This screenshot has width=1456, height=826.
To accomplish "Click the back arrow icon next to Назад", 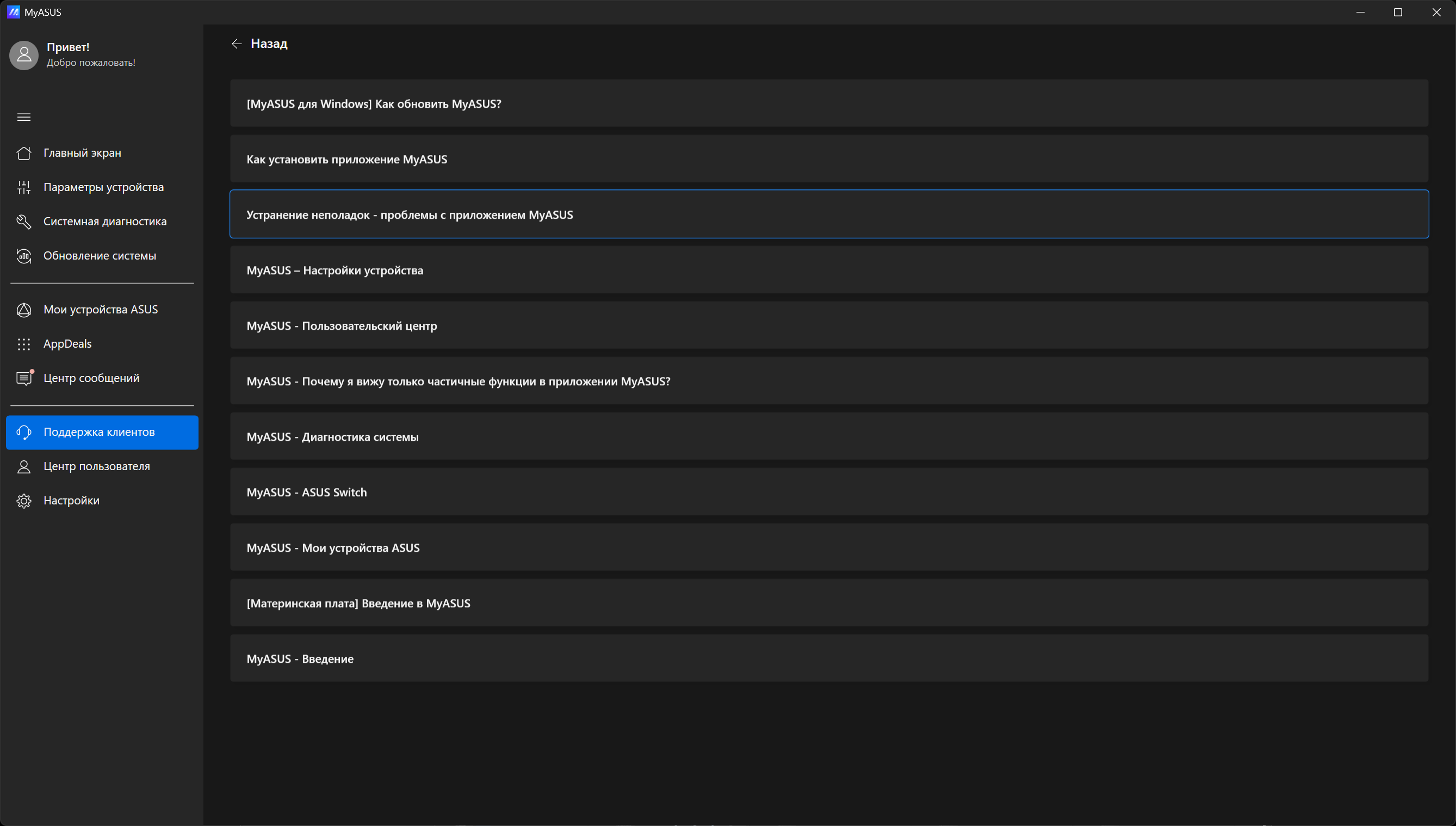I will click(237, 44).
